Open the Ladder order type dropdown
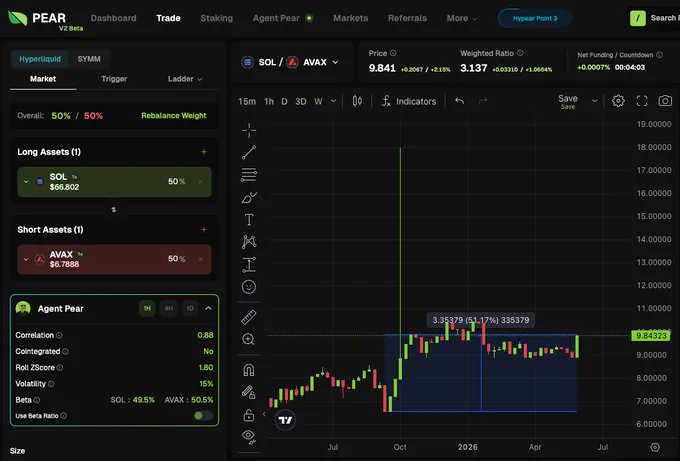Viewport: 680px width, 461px height. (185, 79)
